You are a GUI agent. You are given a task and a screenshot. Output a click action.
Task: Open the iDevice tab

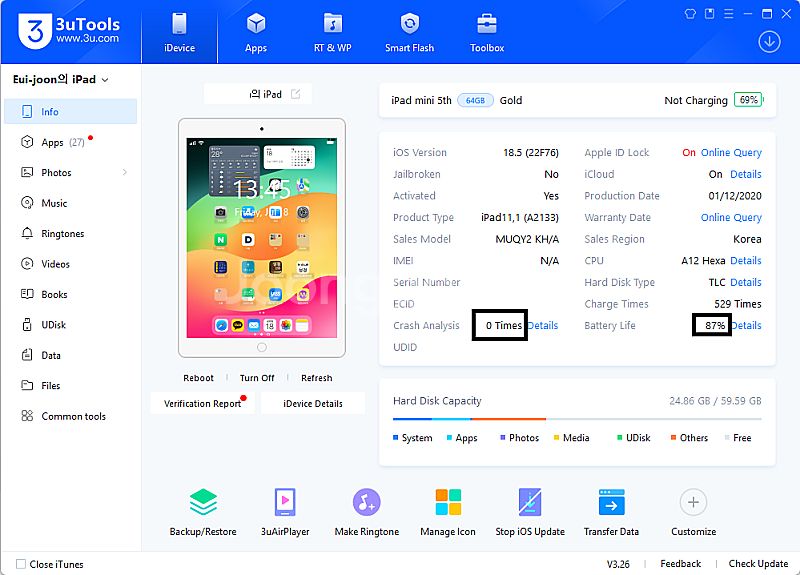pos(179,33)
